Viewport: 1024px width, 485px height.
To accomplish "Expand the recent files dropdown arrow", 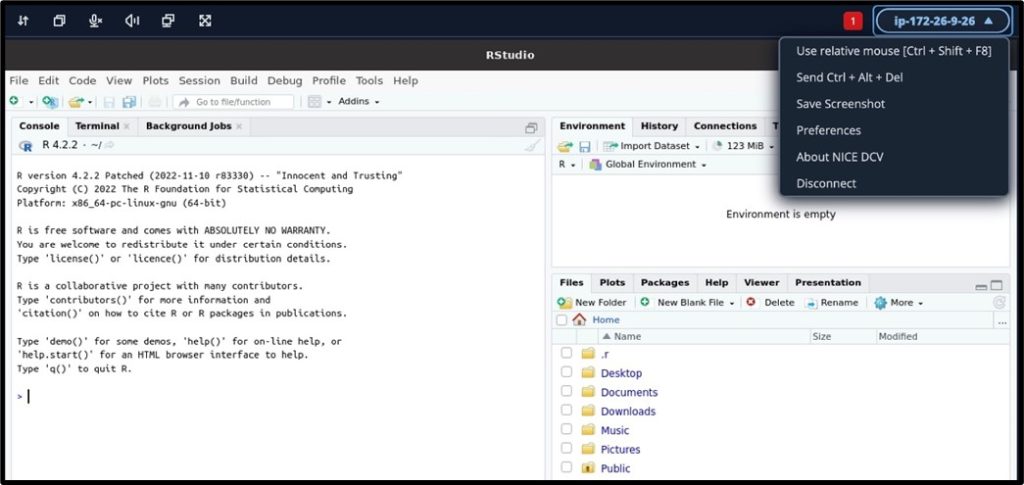I will pyautogui.click(x=90, y=102).
